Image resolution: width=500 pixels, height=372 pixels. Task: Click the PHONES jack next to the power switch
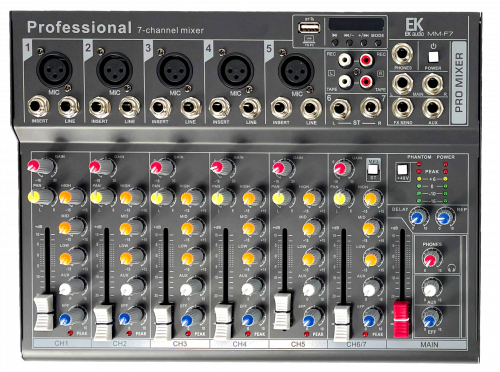pos(402,54)
